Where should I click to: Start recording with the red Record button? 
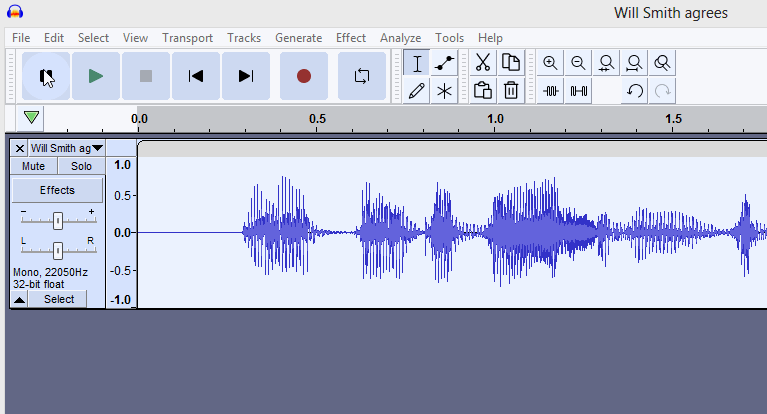304,76
